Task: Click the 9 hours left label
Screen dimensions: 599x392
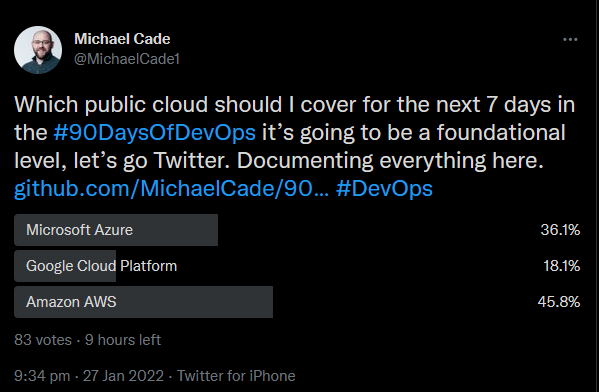Action: (x=123, y=340)
